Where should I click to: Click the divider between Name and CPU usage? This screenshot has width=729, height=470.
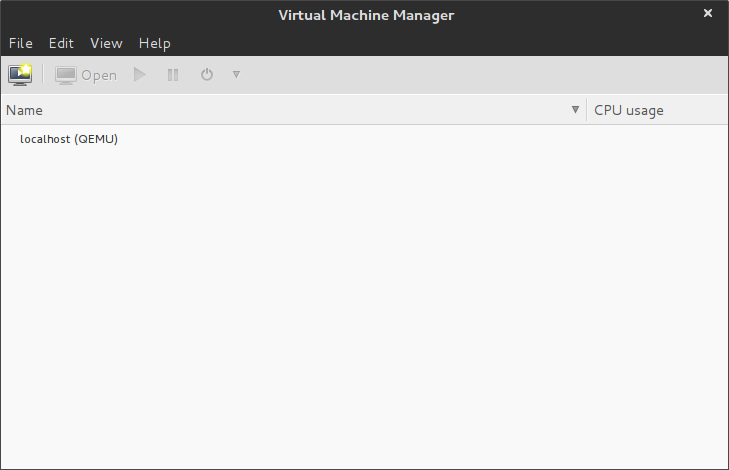[x=587, y=110]
